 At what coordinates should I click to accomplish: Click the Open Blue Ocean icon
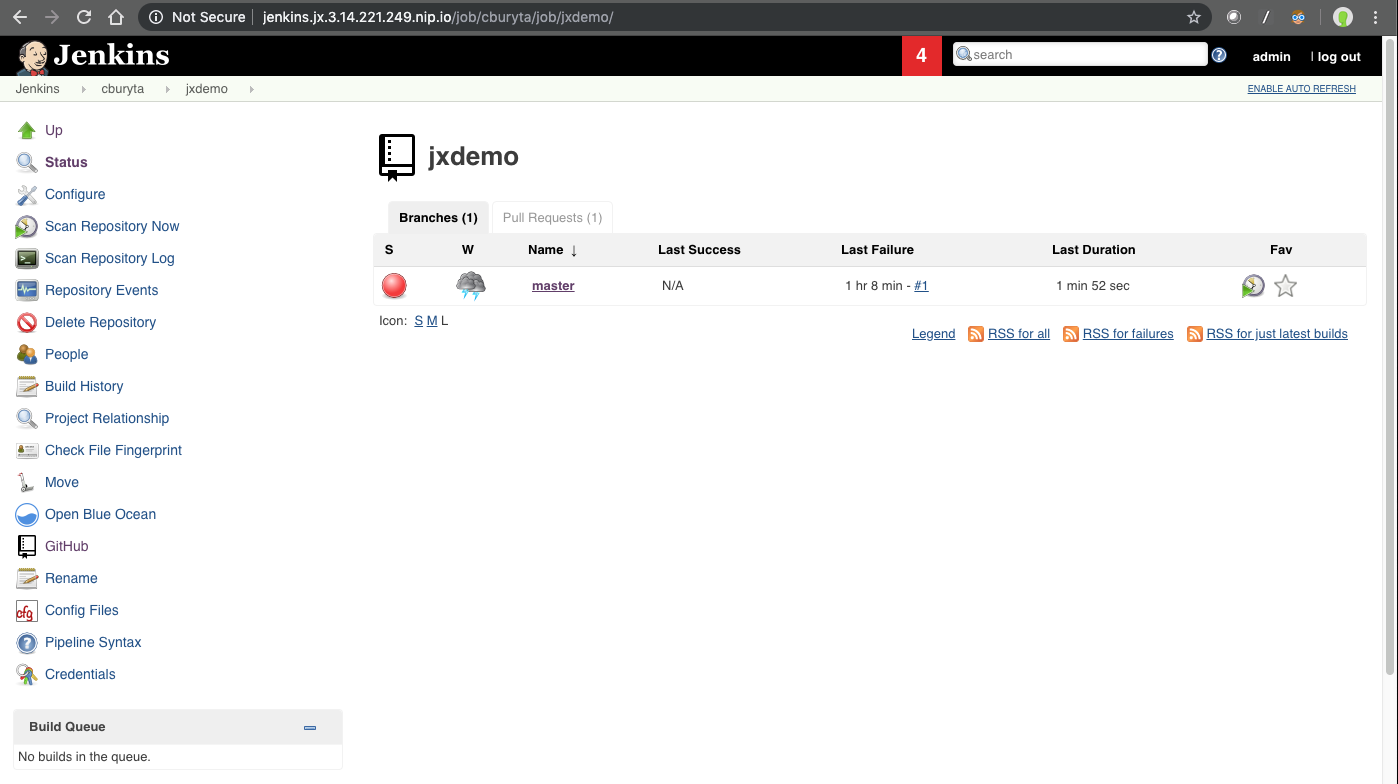pyautogui.click(x=27, y=515)
